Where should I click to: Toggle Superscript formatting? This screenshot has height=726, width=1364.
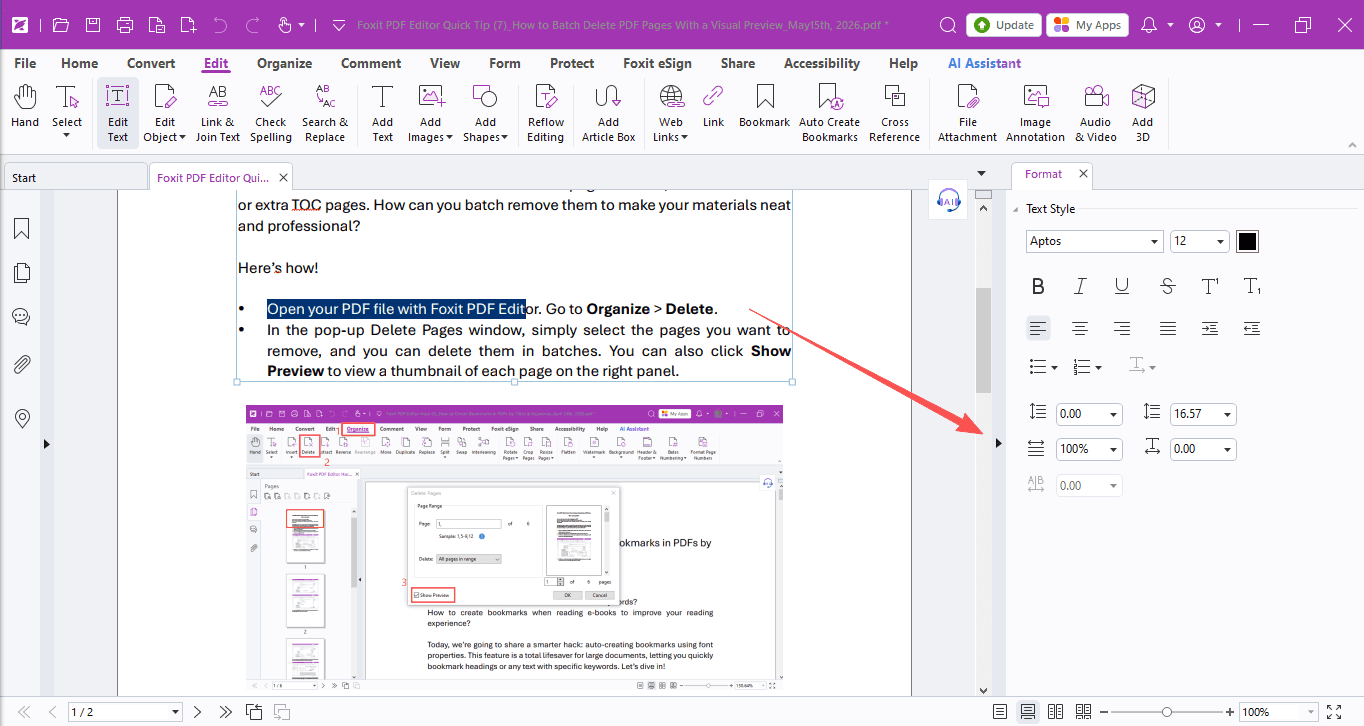(x=1210, y=287)
